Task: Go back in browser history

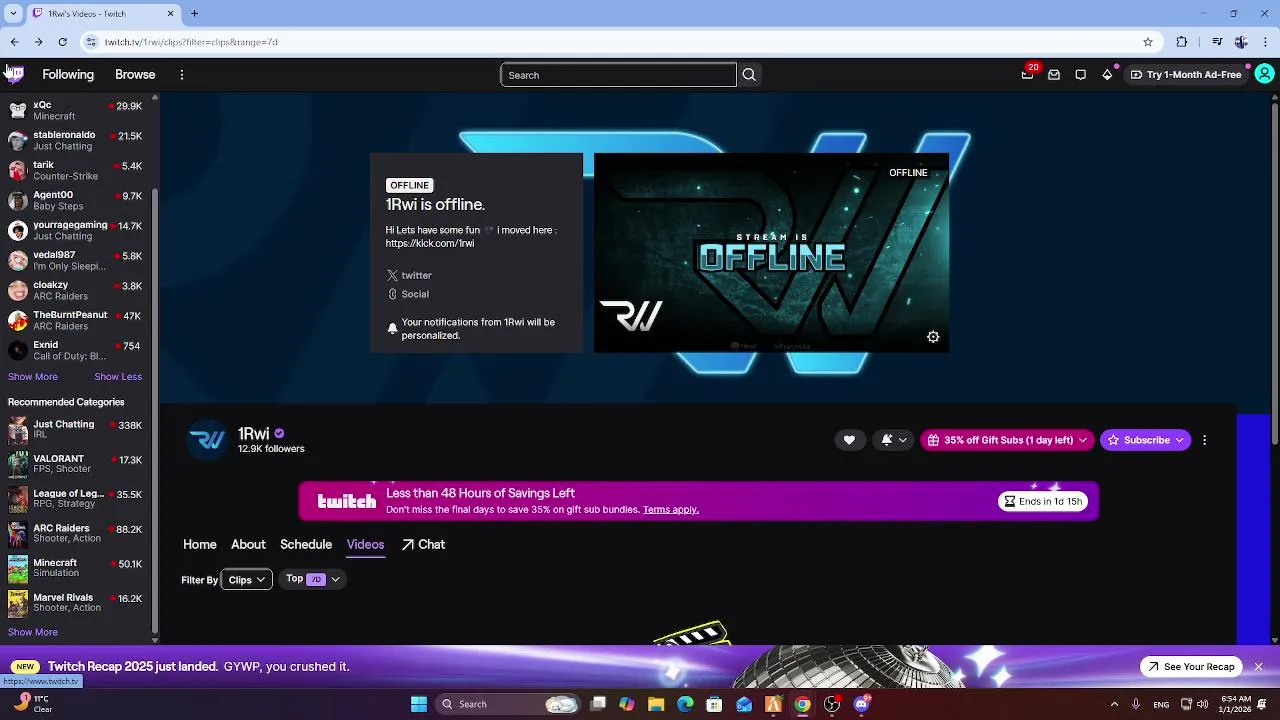Action: (14, 42)
